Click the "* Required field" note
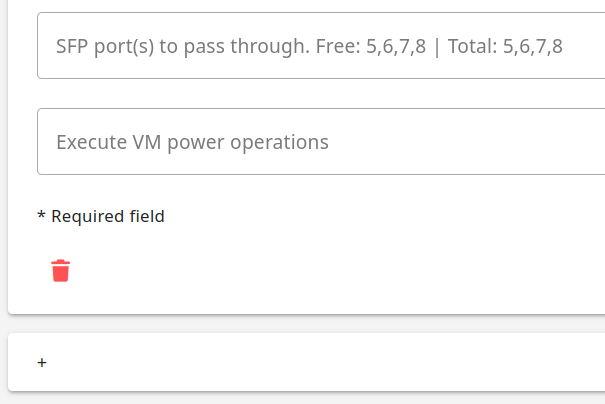The height and width of the screenshot is (404, 605). pyautogui.click(x=101, y=216)
